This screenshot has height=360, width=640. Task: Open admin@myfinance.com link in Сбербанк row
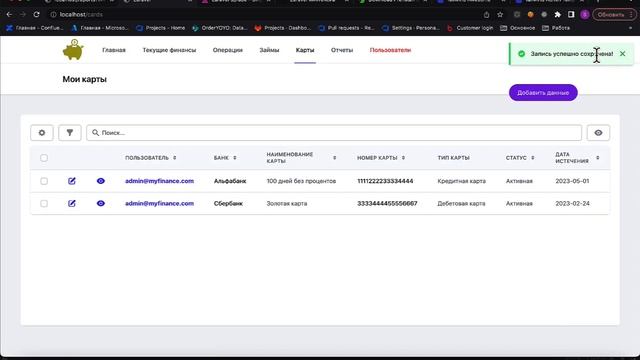click(x=159, y=203)
